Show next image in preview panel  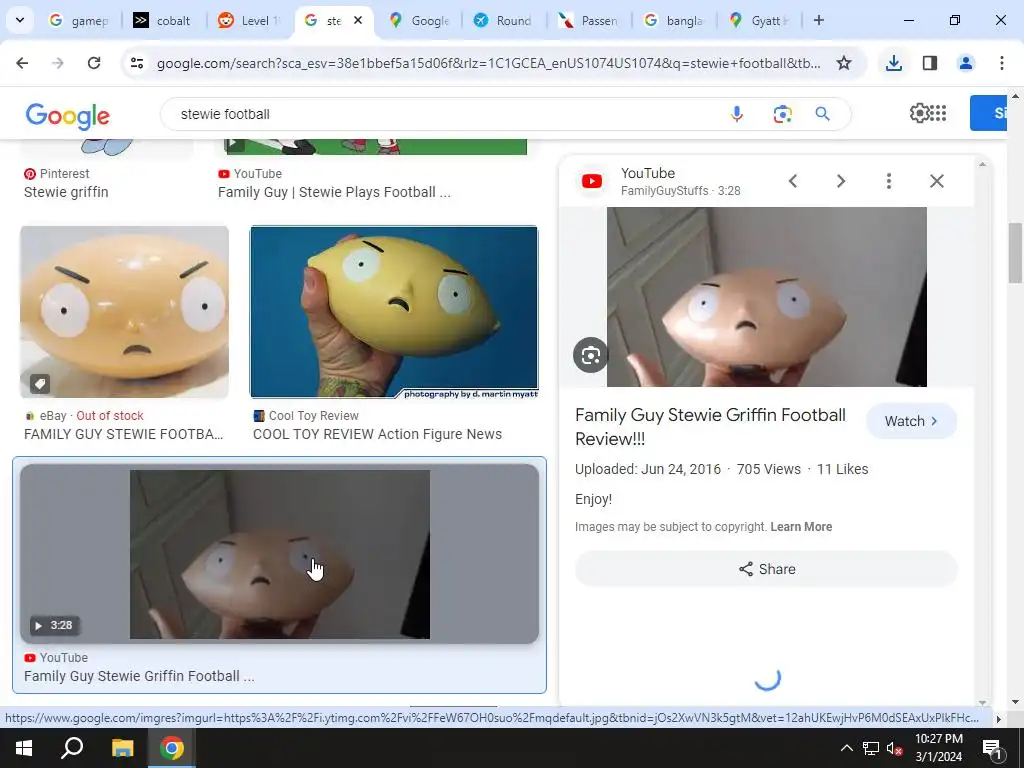point(841,181)
